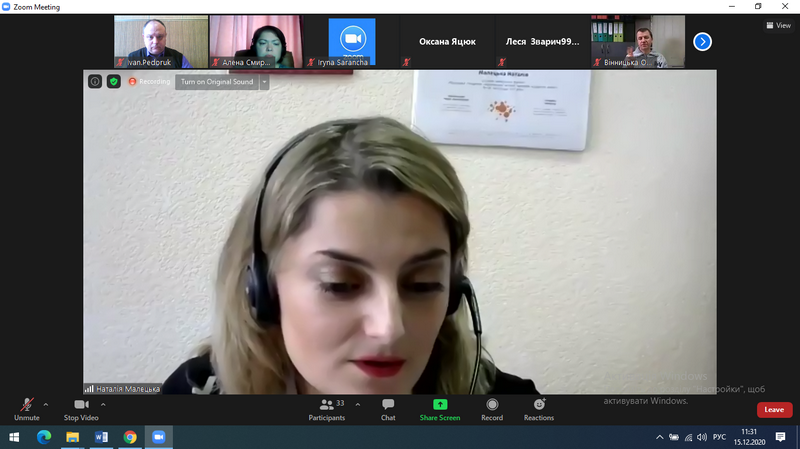This screenshot has height=449, width=800.
Task: Open Word from taskbar
Action: point(101,437)
